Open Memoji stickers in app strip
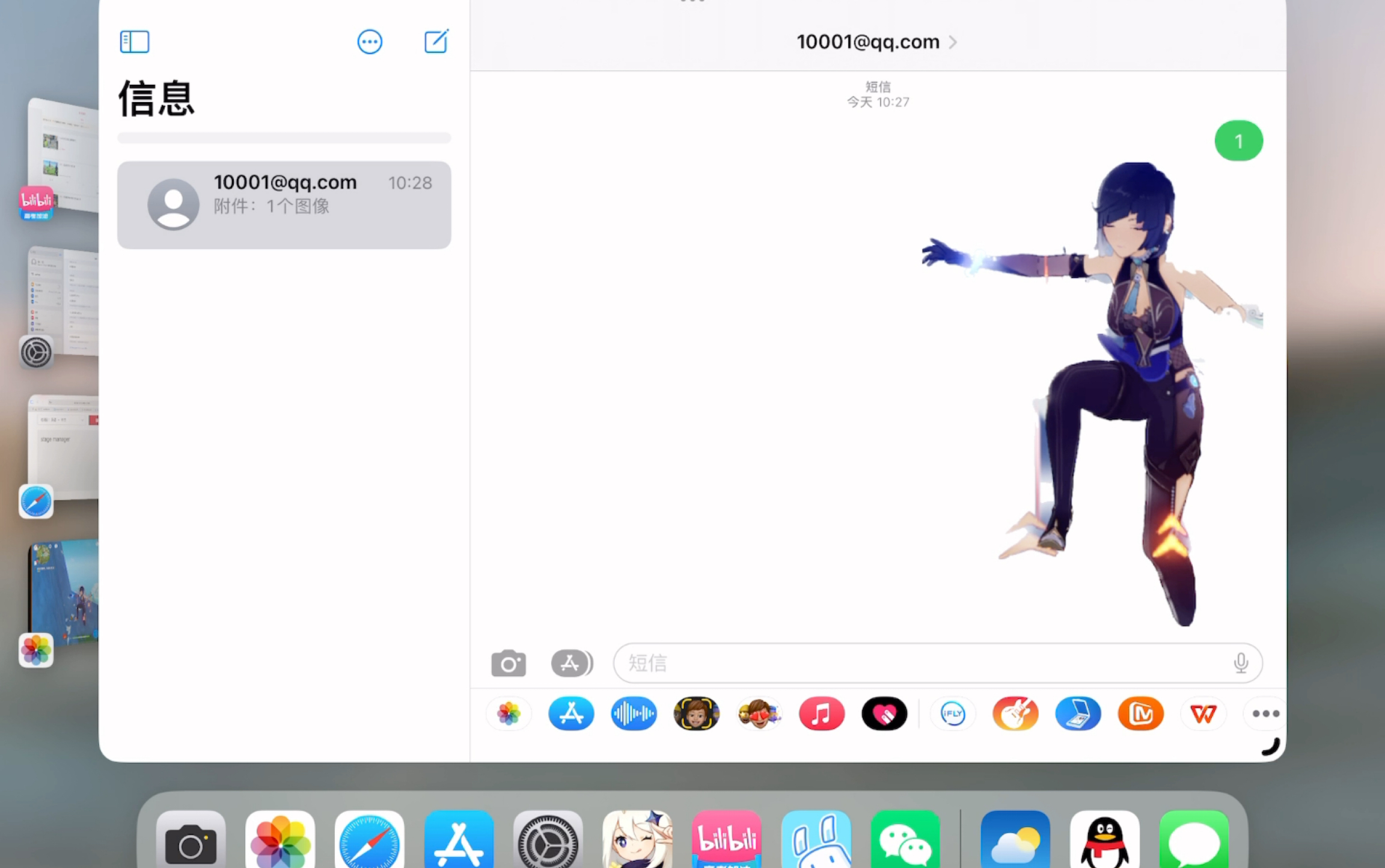Screen dimensions: 1385x868 pyautogui.click(x=759, y=714)
